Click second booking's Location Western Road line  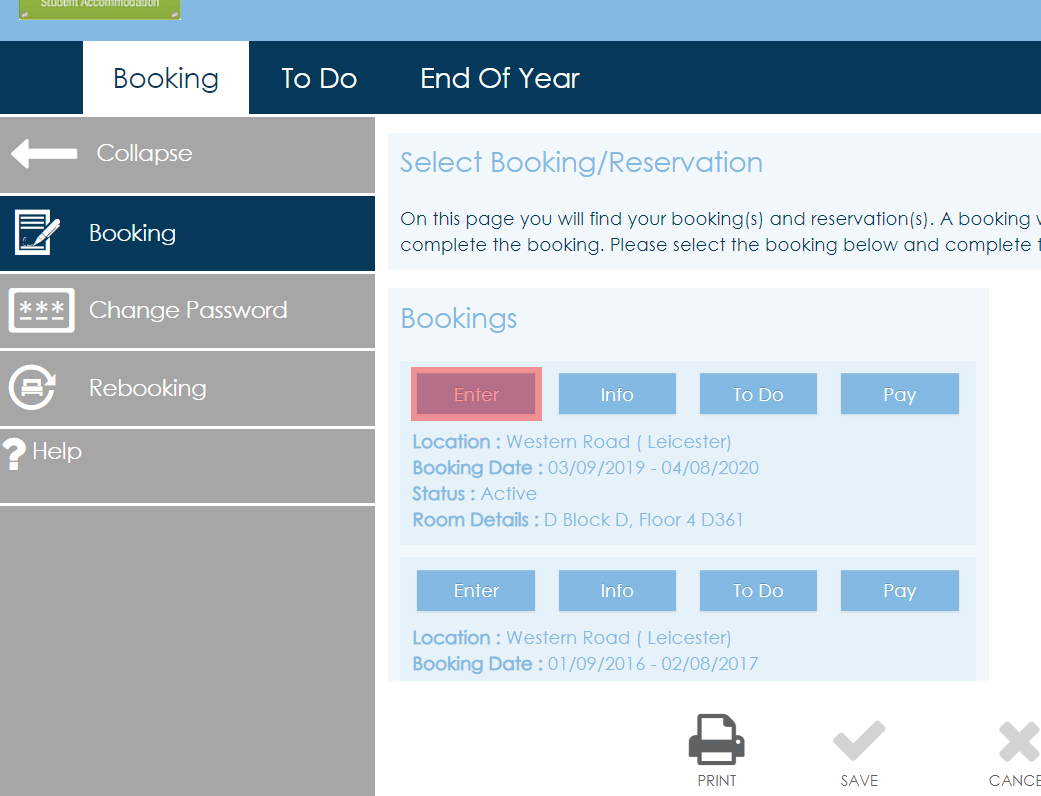[572, 637]
